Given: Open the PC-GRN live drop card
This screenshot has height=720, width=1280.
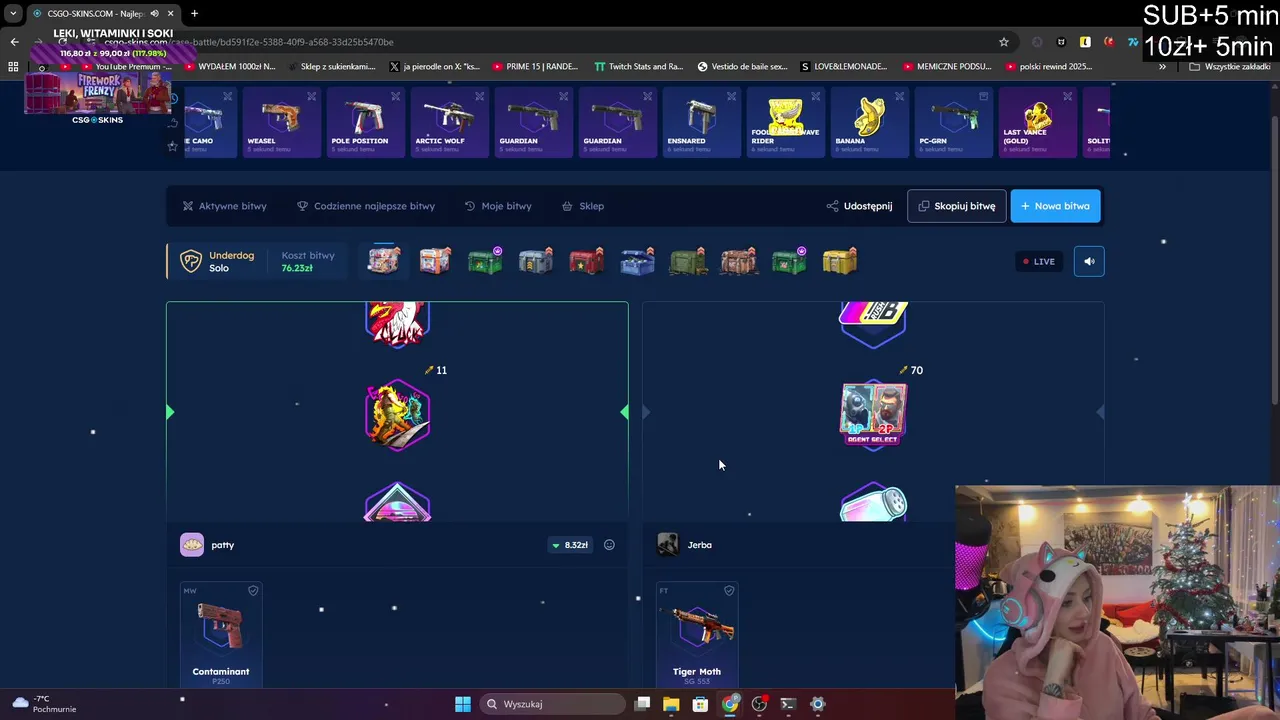Looking at the screenshot, I should coord(953,123).
